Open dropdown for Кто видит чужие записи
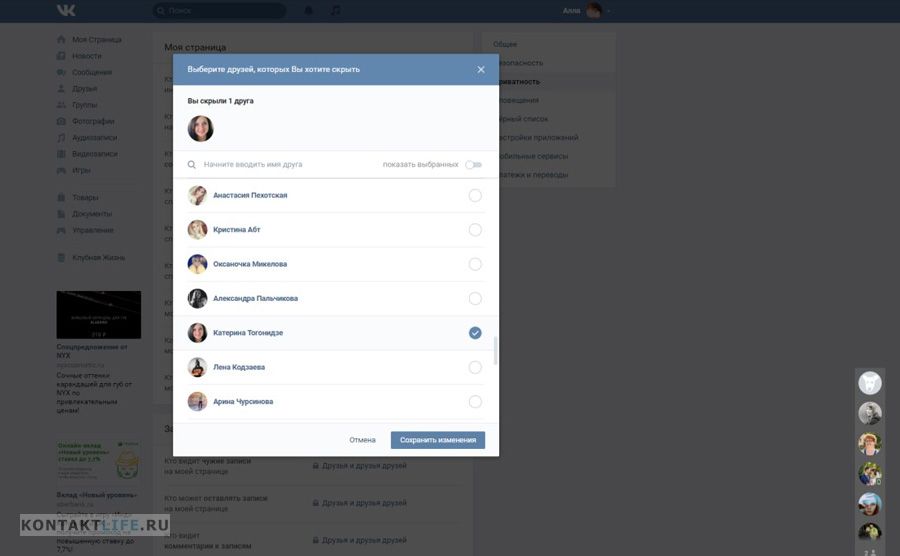Screen dimensions: 900x556 point(360,465)
